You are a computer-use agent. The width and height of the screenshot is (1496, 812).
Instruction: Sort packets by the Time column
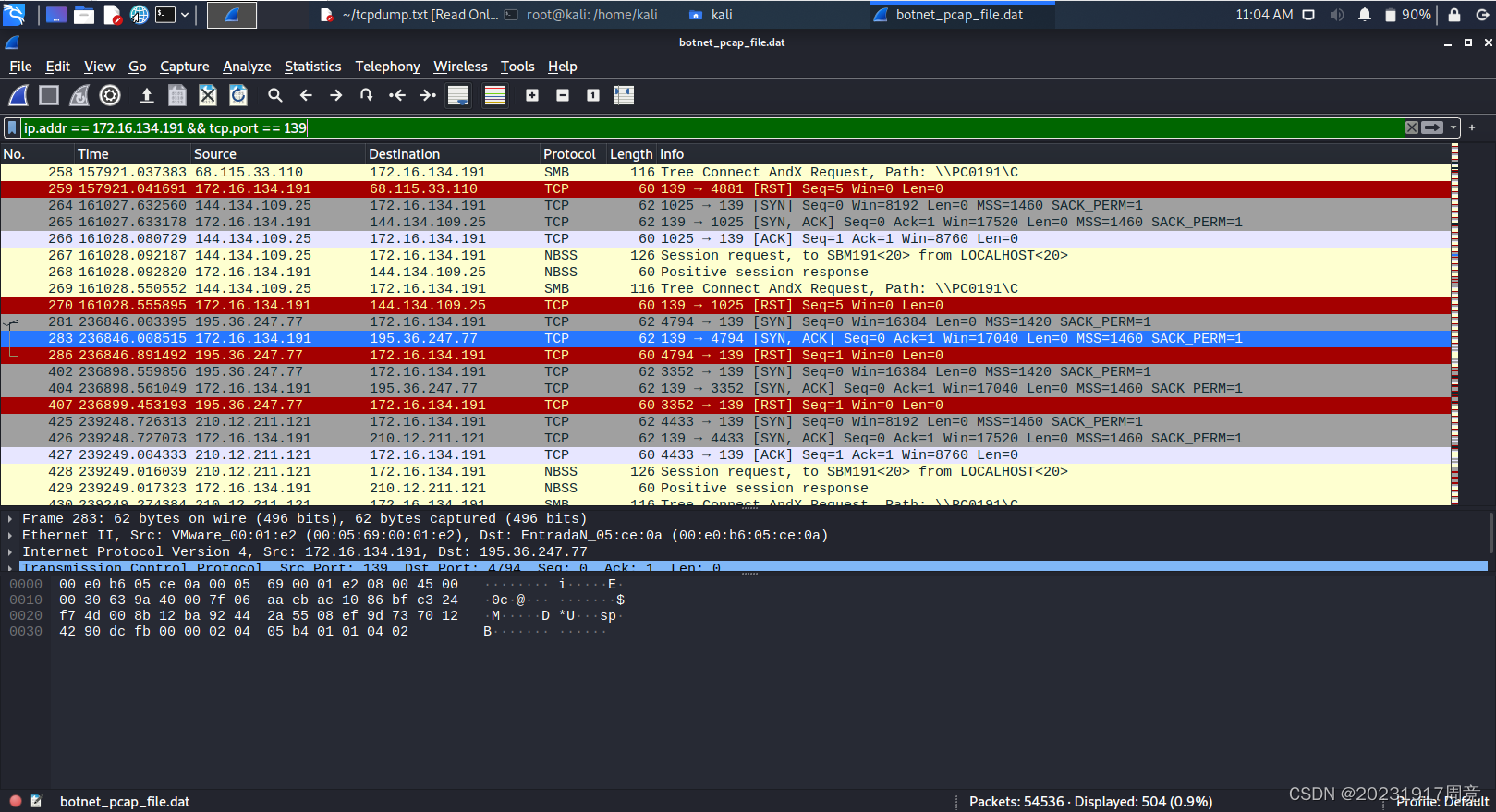[132, 154]
